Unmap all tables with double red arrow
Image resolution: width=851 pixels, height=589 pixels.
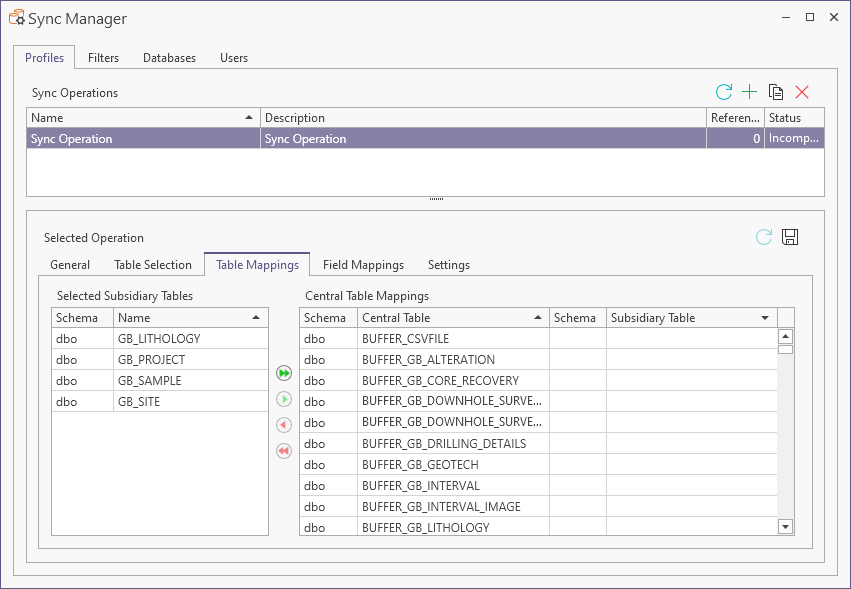tap(284, 451)
